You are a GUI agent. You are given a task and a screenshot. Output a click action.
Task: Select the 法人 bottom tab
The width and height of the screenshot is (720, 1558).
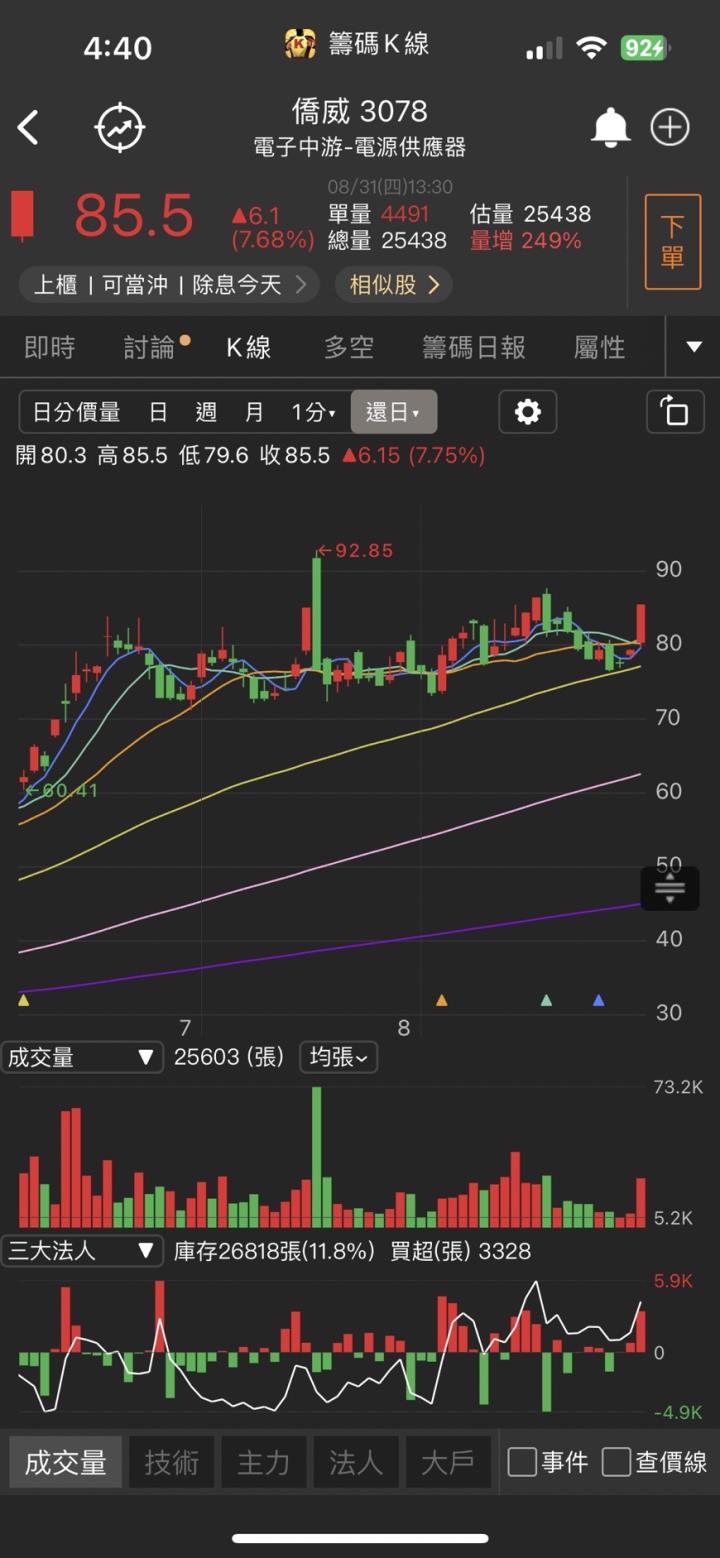pos(355,1462)
